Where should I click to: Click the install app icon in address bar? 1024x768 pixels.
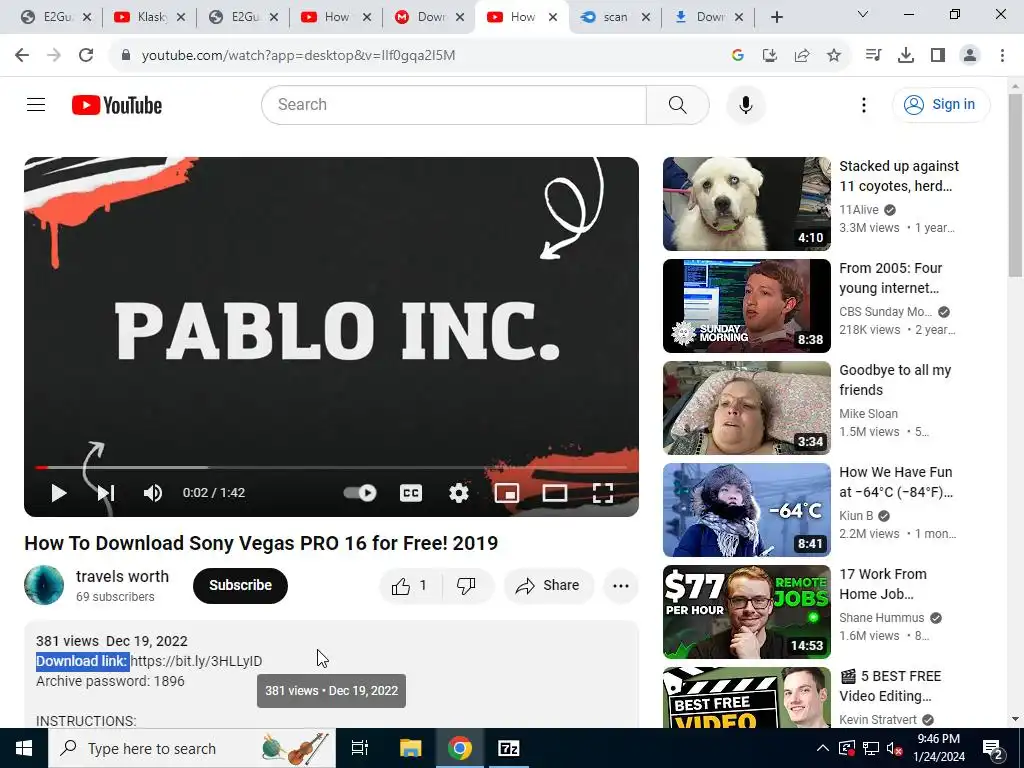770,56
